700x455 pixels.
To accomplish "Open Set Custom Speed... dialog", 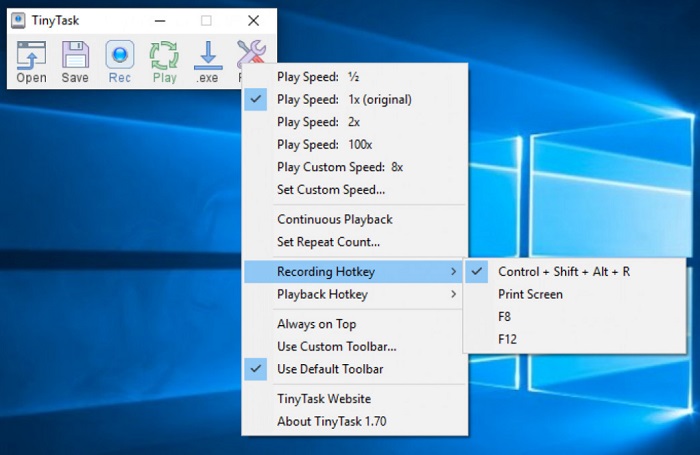I will tap(330, 189).
